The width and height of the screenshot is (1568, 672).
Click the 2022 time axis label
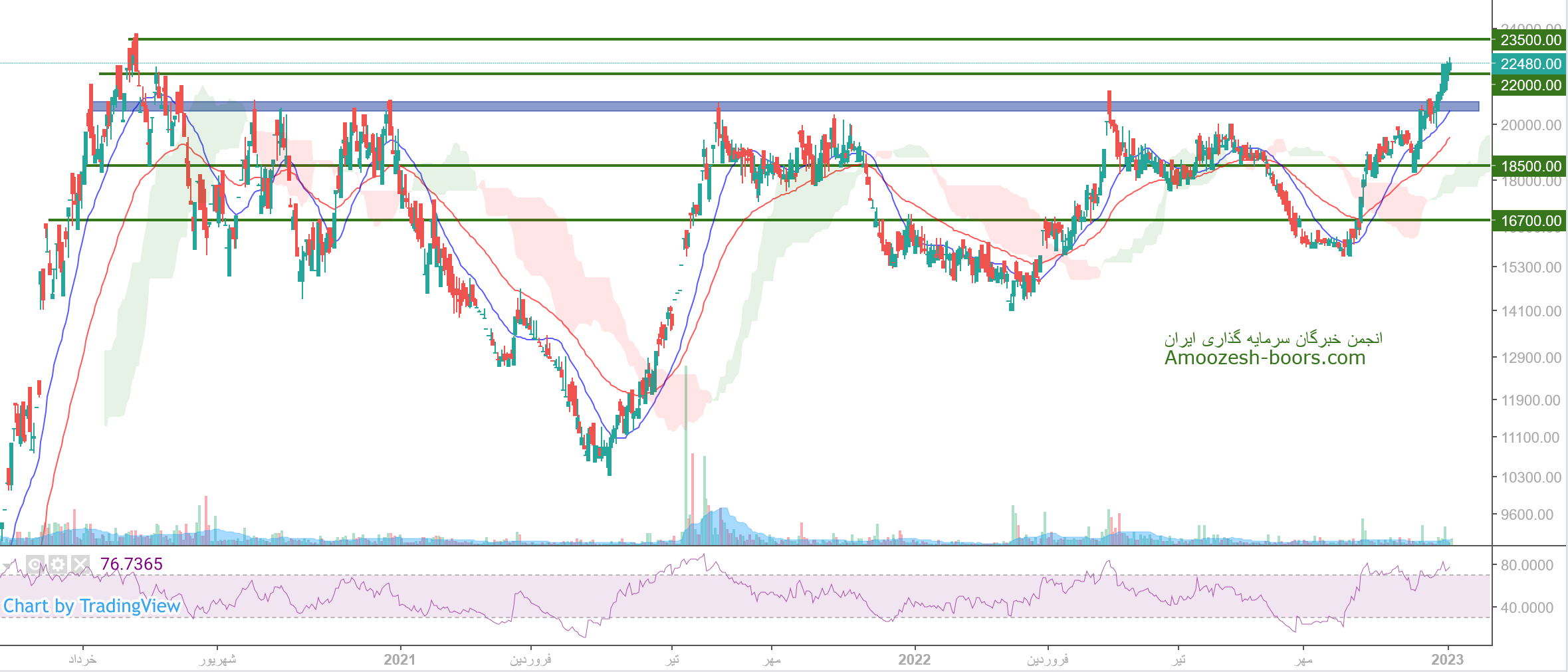[914, 659]
